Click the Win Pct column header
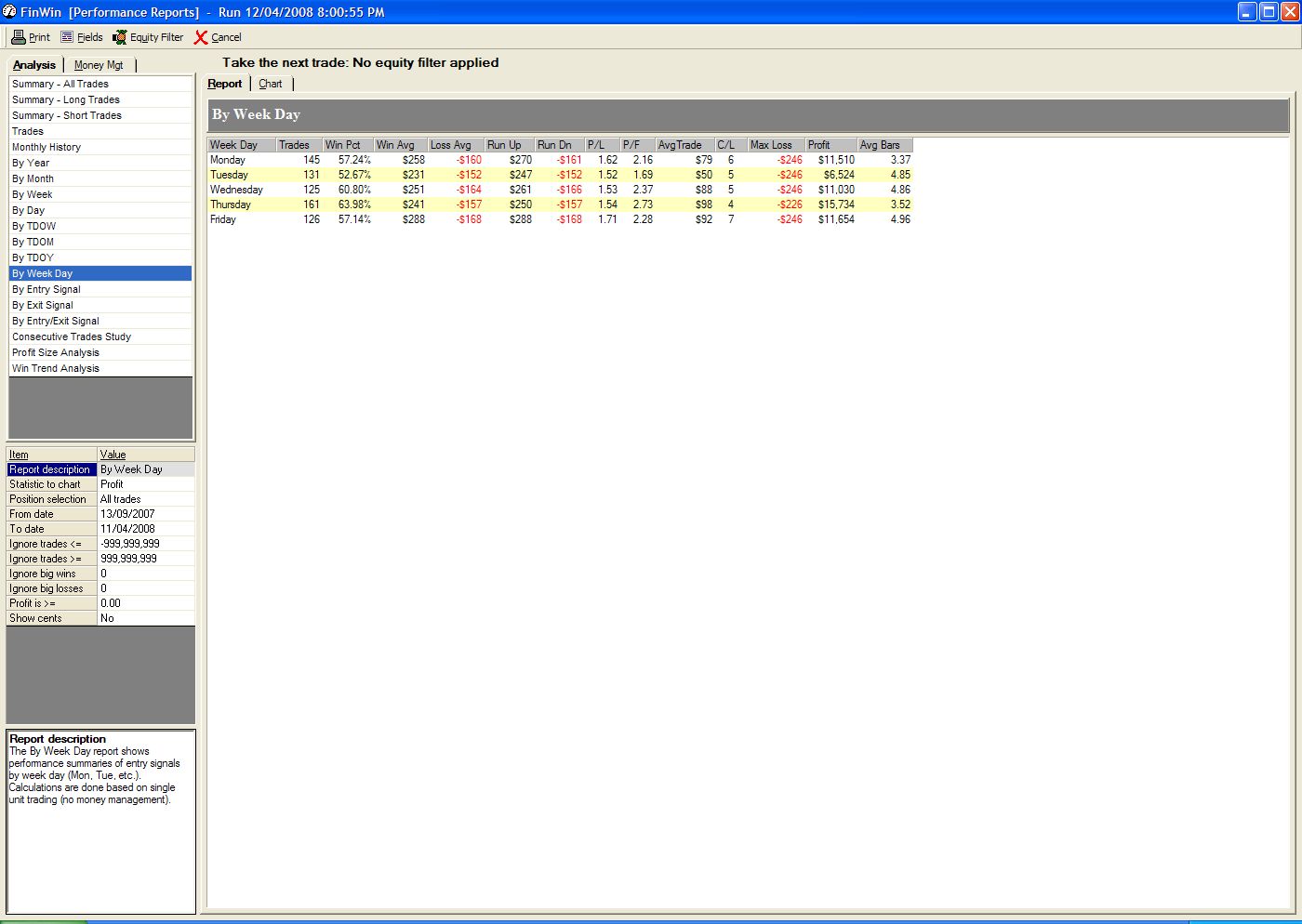The height and width of the screenshot is (924, 1302). [x=348, y=145]
